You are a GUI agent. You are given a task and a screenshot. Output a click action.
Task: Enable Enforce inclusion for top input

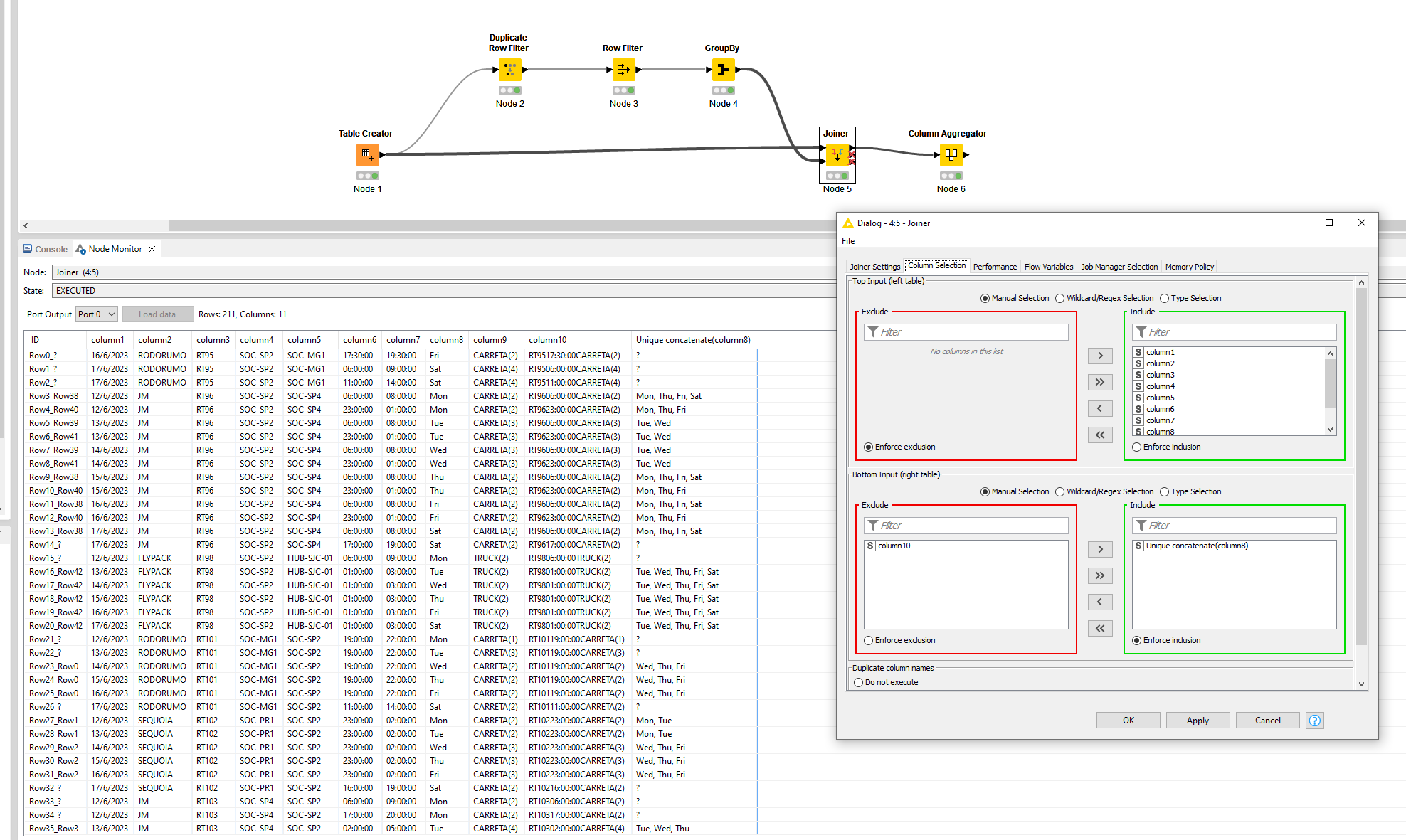1136,447
